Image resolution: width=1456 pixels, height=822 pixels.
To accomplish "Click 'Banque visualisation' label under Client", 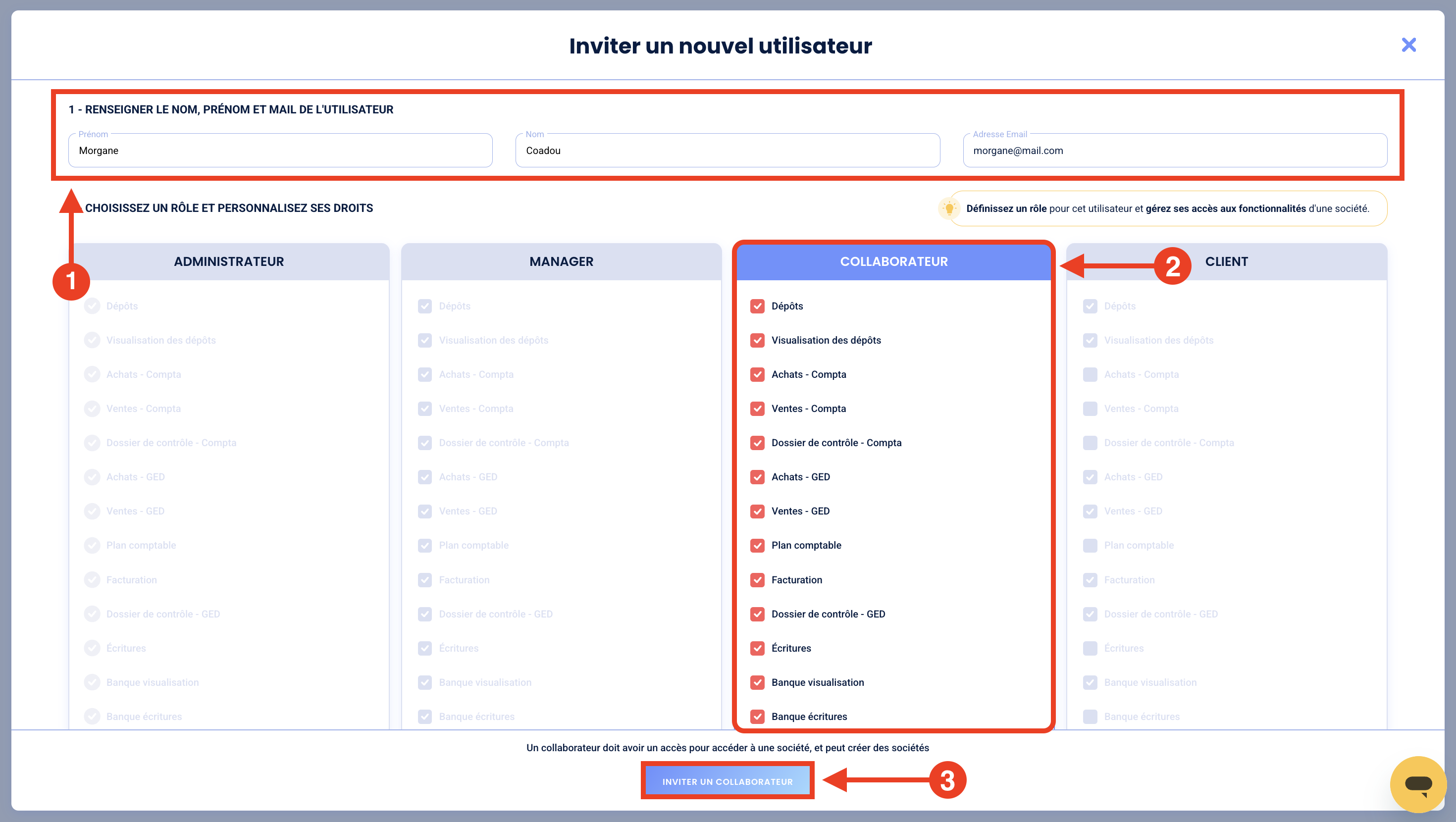I will (x=1150, y=682).
